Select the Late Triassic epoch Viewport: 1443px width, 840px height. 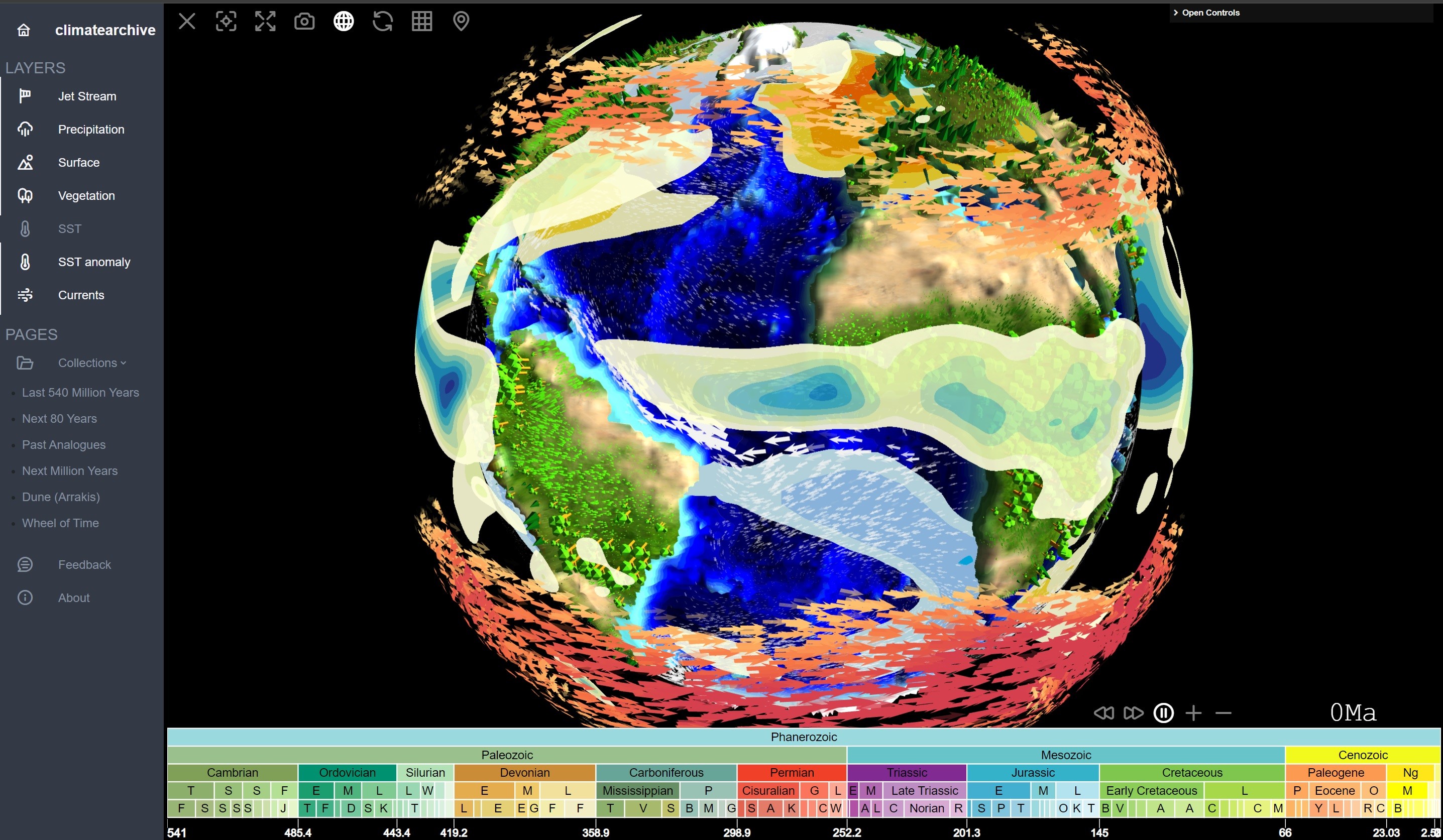coord(924,790)
